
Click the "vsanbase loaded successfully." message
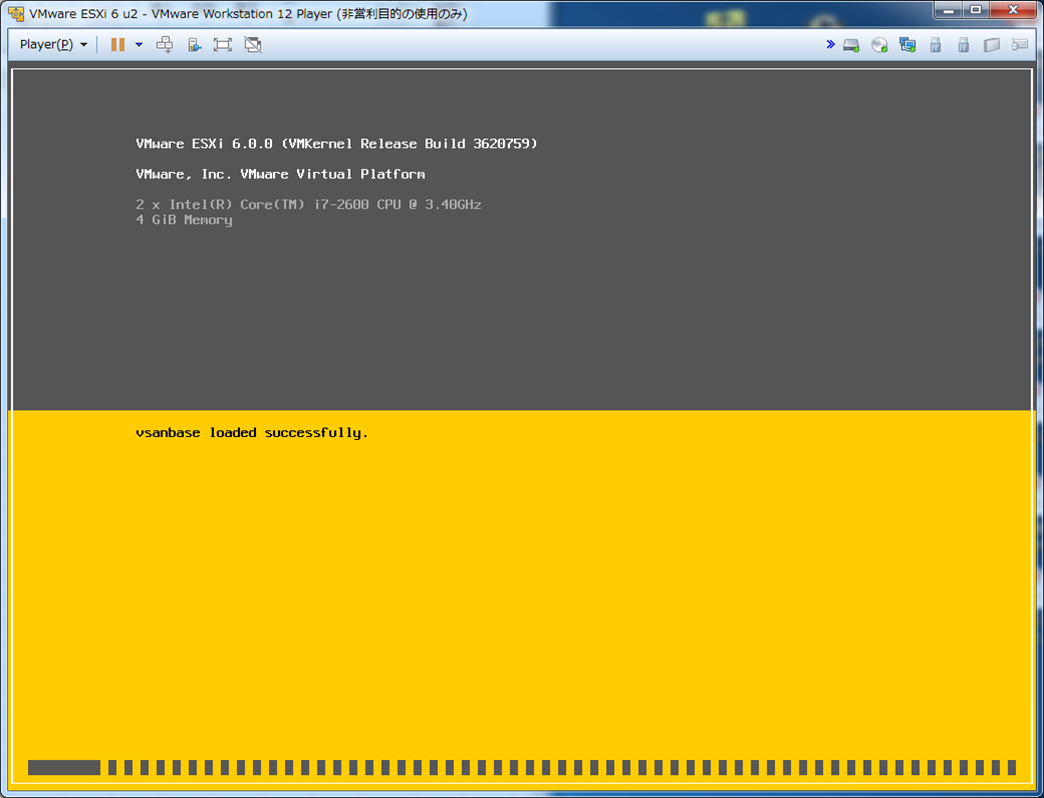click(x=252, y=433)
